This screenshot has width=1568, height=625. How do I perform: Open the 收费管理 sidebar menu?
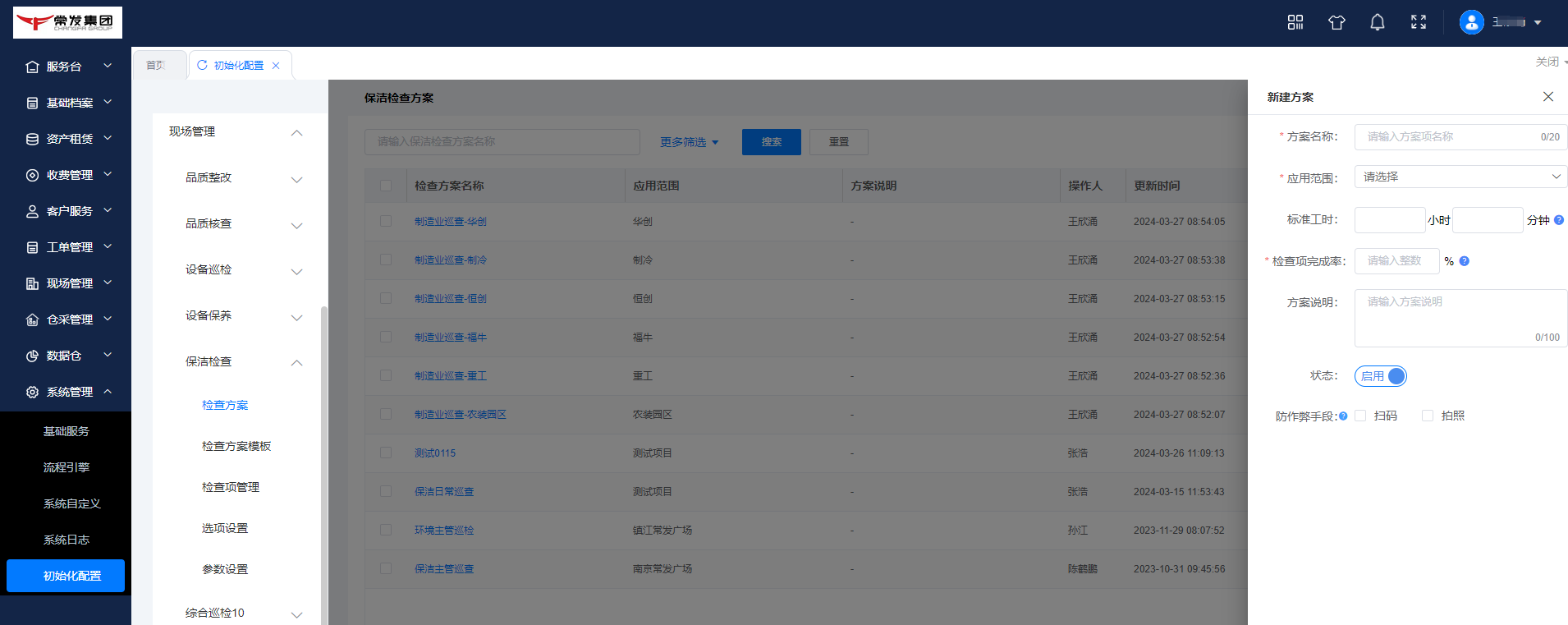coord(69,175)
